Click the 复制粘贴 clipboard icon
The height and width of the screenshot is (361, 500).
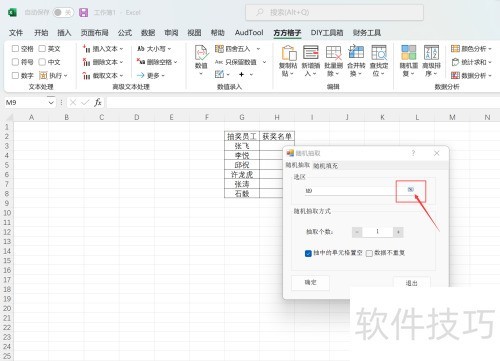pos(288,53)
